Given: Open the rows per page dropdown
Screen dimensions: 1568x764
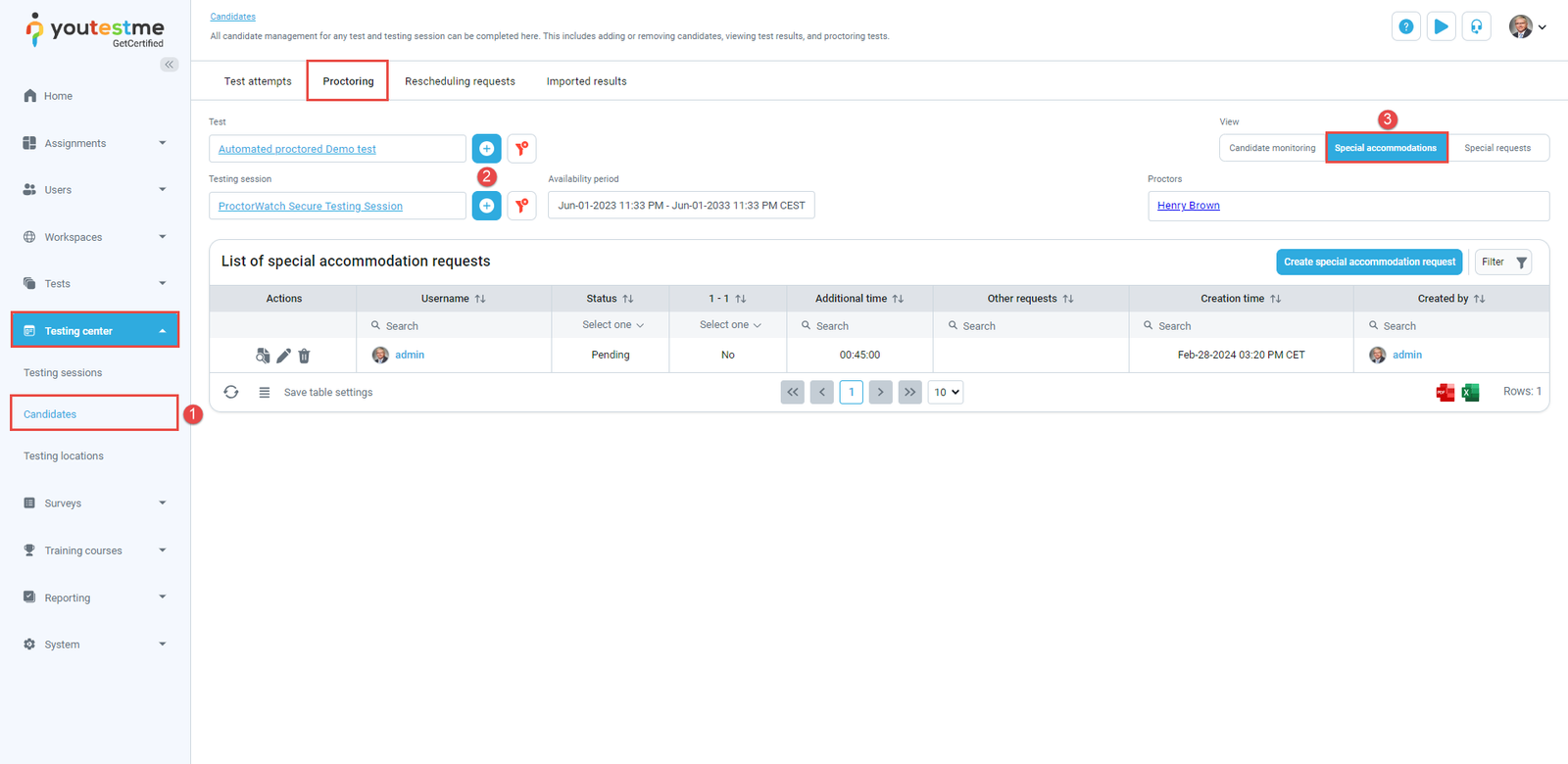Looking at the screenshot, I should pyautogui.click(x=946, y=392).
